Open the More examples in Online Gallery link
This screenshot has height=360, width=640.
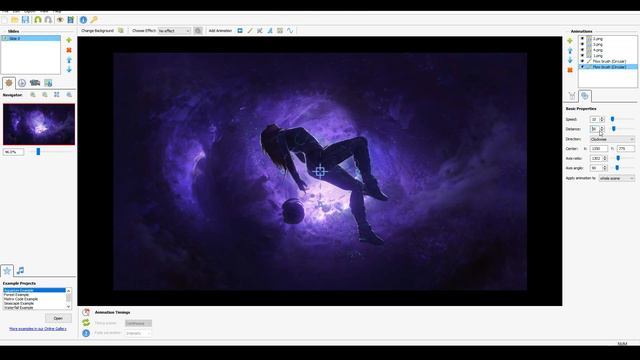38,329
